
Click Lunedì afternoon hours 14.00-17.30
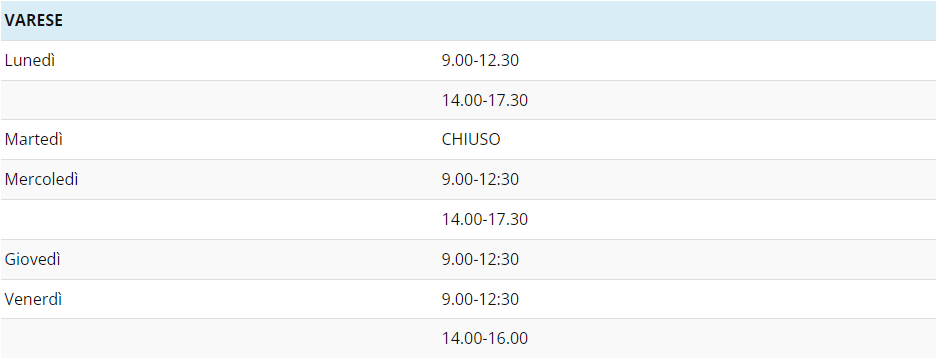point(485,100)
